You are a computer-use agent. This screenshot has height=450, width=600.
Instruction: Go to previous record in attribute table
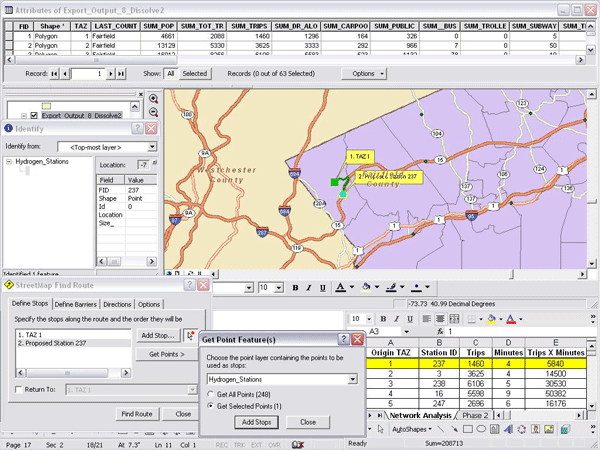(x=65, y=73)
